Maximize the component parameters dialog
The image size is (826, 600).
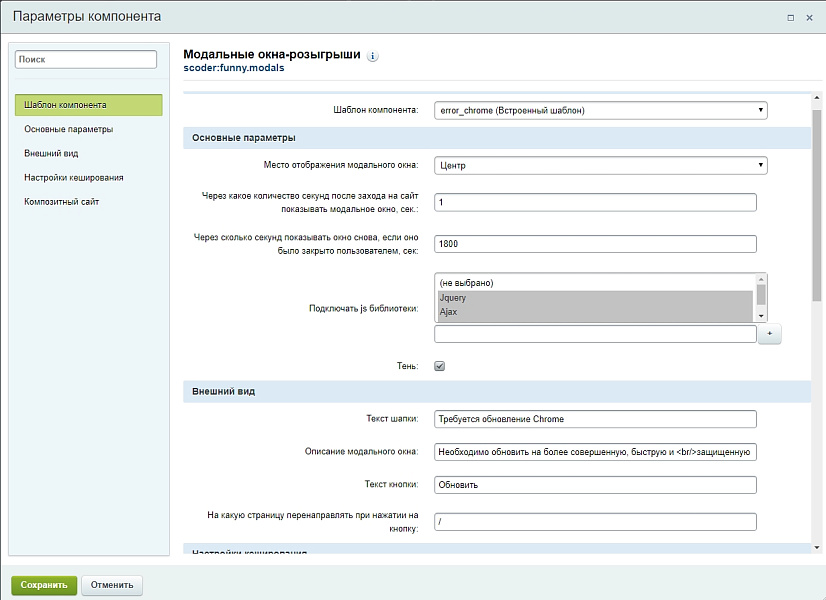click(791, 17)
